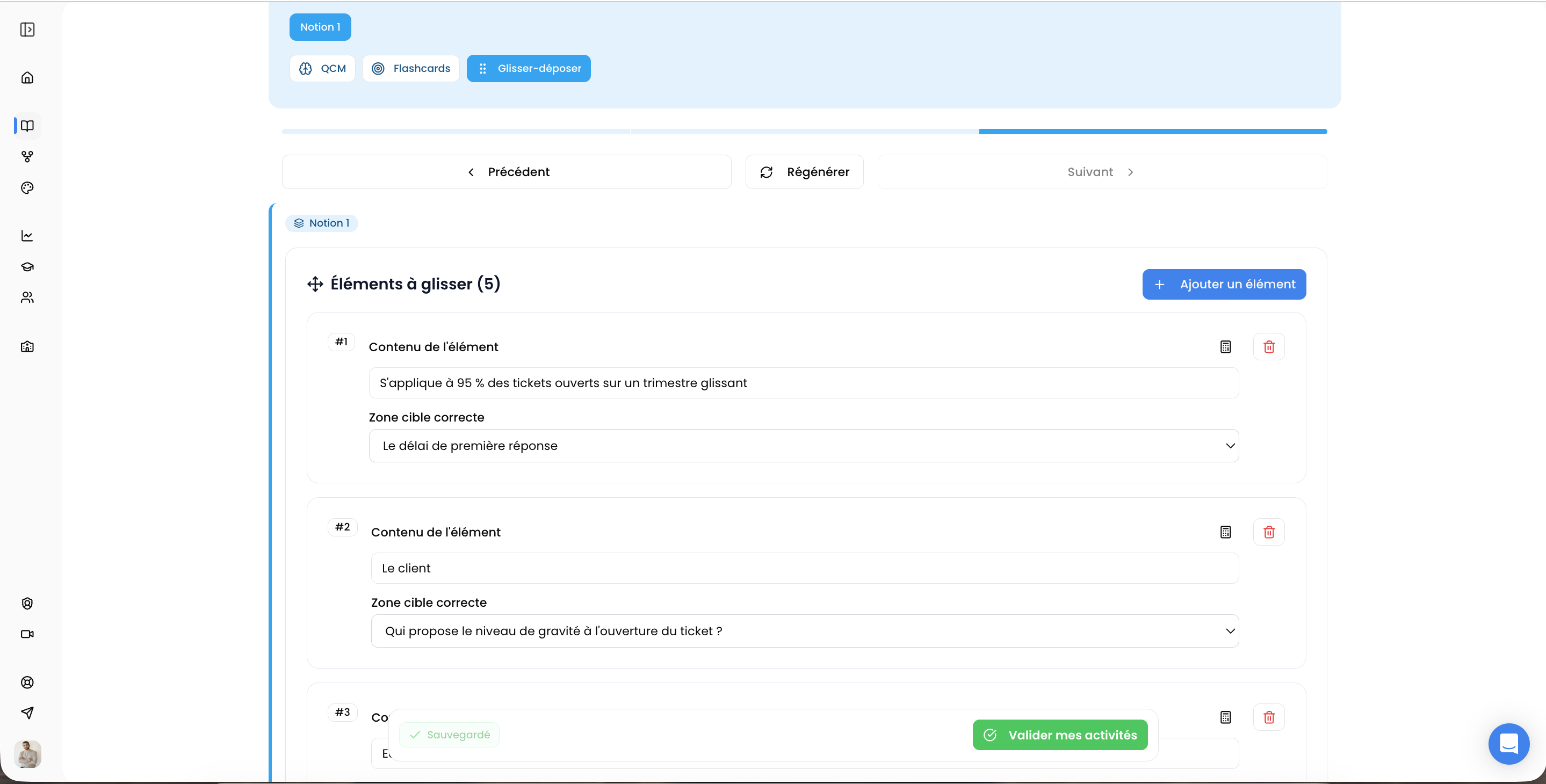Open the lifebuoy support icon in sidebar
Image resolution: width=1546 pixels, height=784 pixels.
tap(27, 682)
